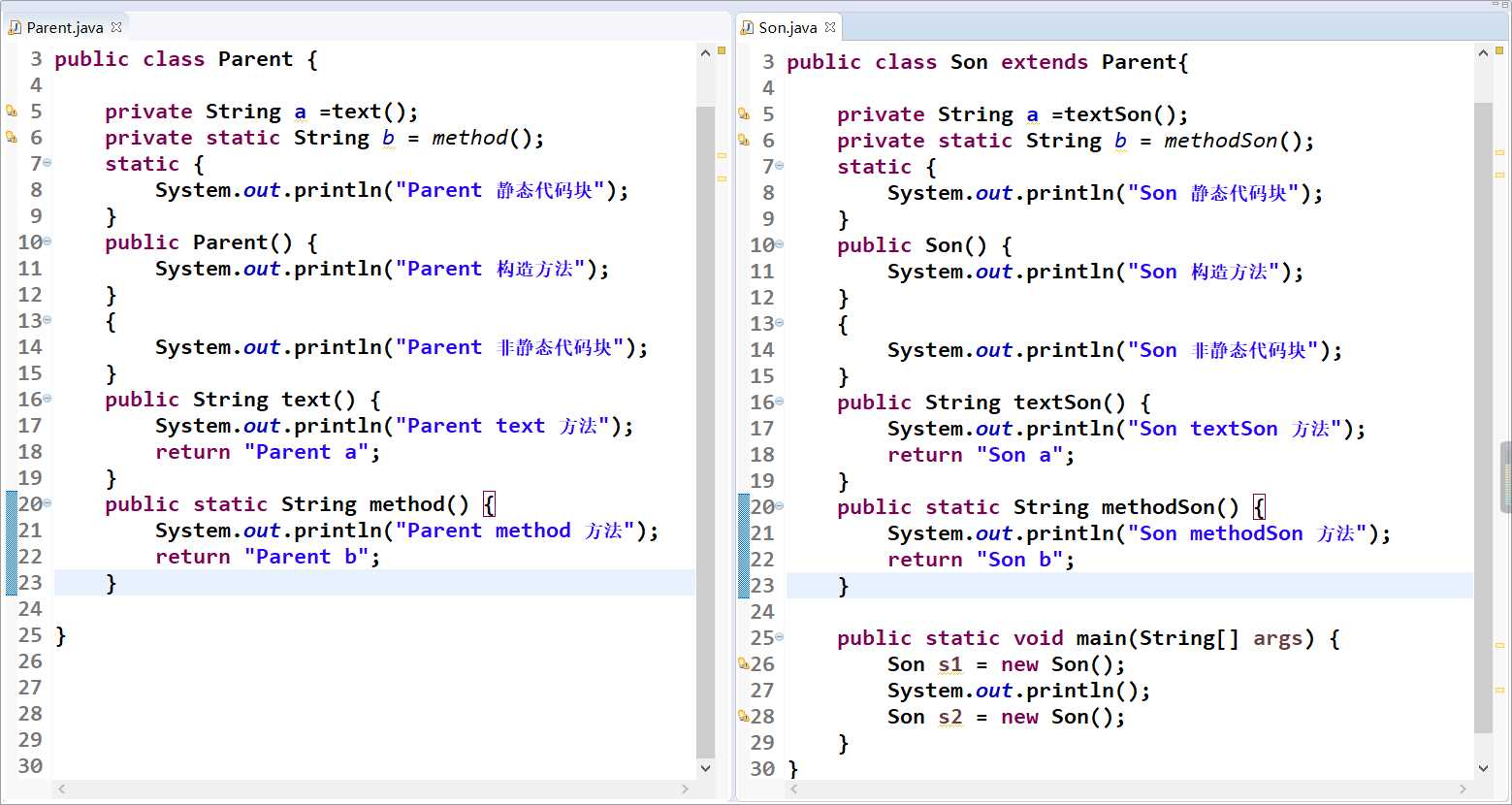Collapse Son() constructor fold at line 10
The height and width of the screenshot is (805, 1512).
(779, 244)
